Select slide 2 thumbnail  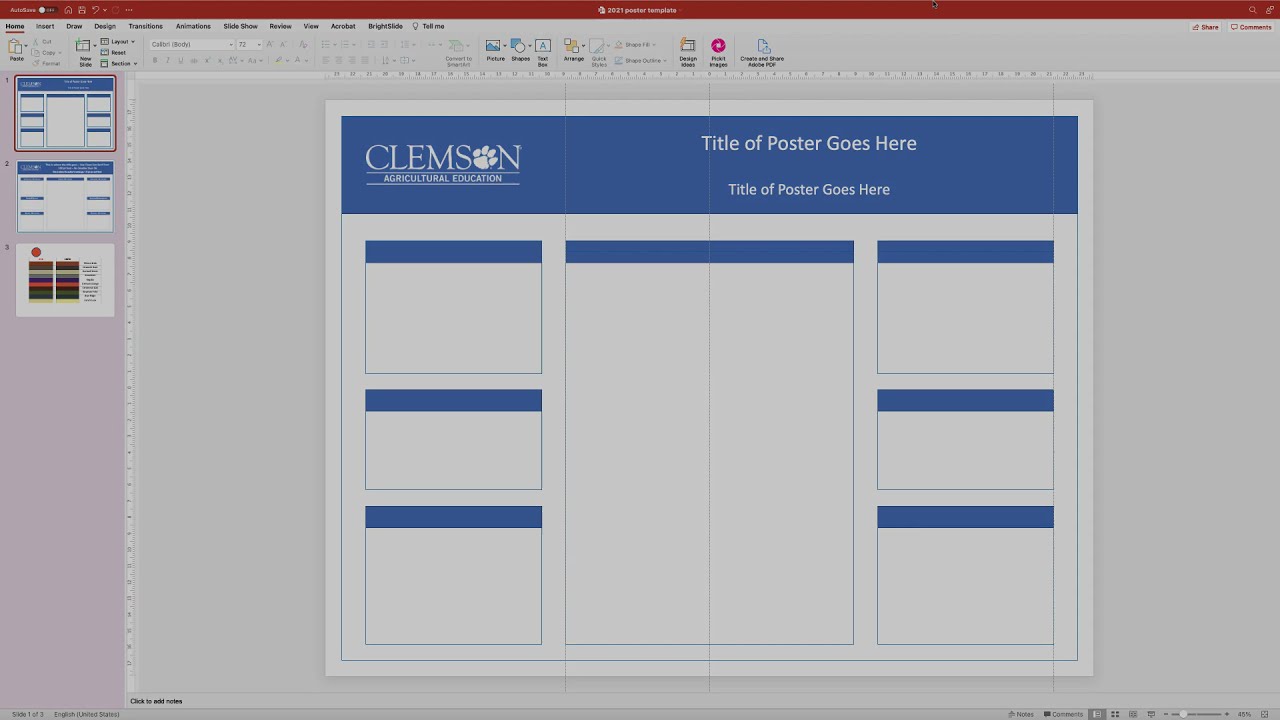pyautogui.click(x=65, y=196)
